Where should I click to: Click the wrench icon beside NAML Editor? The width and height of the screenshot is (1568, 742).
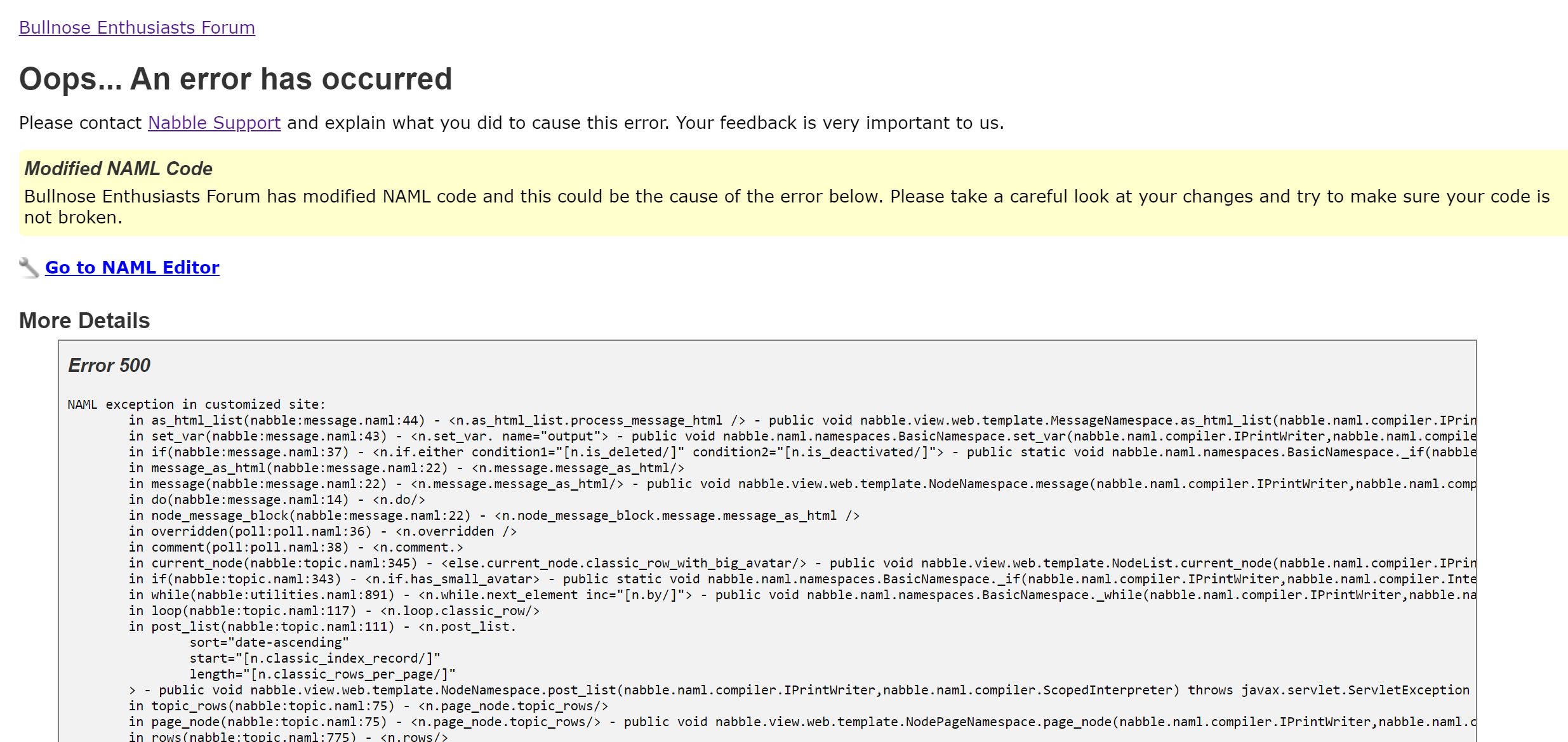tap(29, 268)
